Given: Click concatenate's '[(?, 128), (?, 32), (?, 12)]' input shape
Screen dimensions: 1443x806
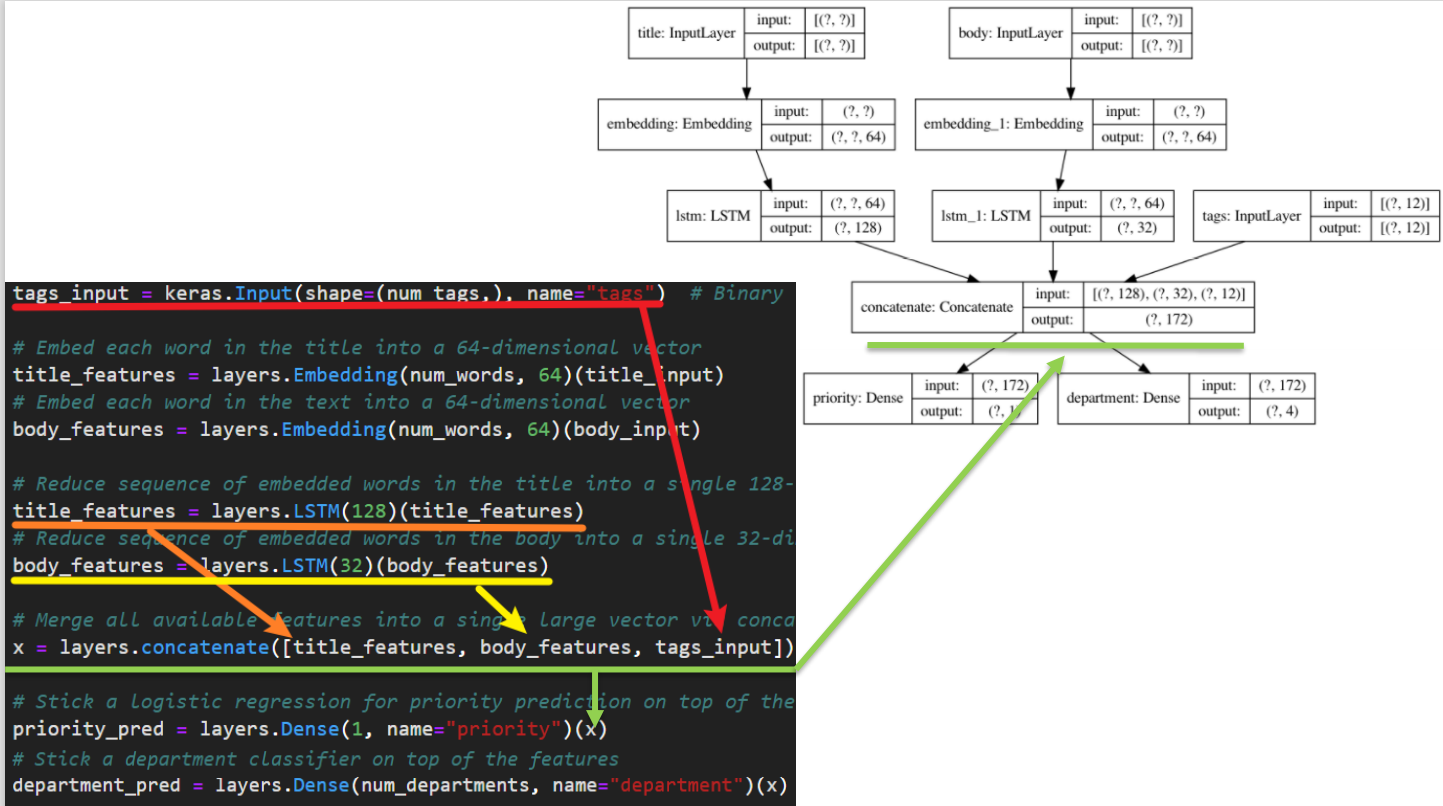Looking at the screenshot, I should pyautogui.click(x=1169, y=294).
